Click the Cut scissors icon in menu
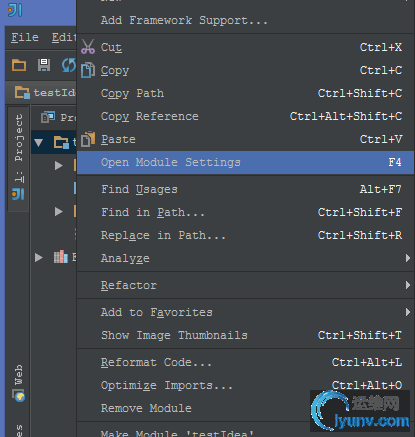The width and height of the screenshot is (415, 437). [88, 47]
